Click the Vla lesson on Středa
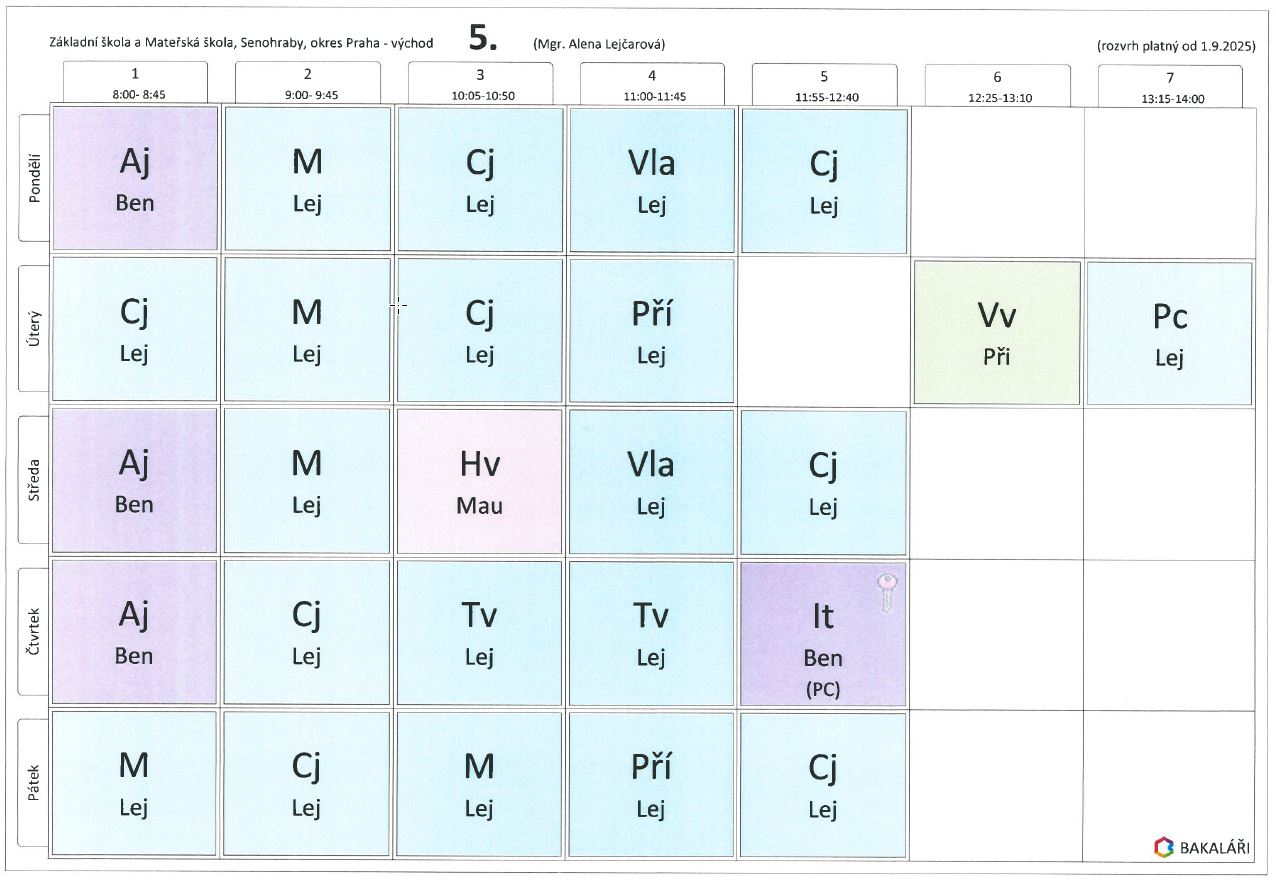The image size is (1276, 882). pos(651,481)
